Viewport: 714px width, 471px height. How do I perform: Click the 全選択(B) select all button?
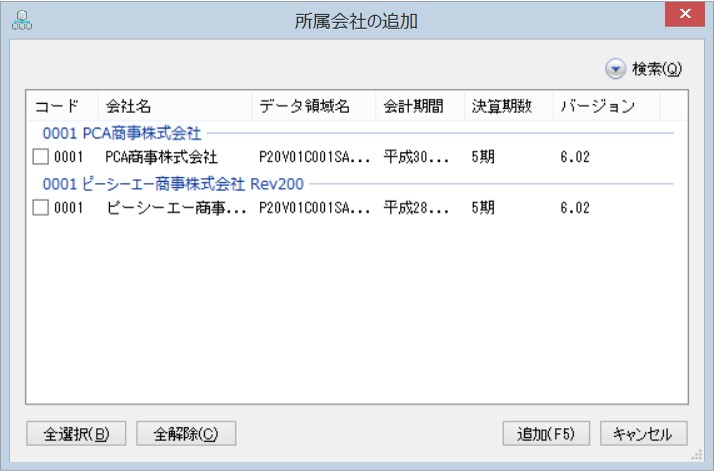click(x=76, y=433)
